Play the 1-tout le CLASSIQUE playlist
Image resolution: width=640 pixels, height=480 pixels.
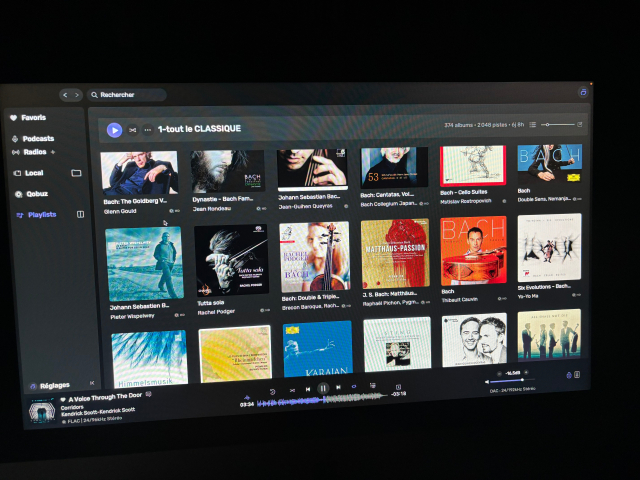coord(114,130)
